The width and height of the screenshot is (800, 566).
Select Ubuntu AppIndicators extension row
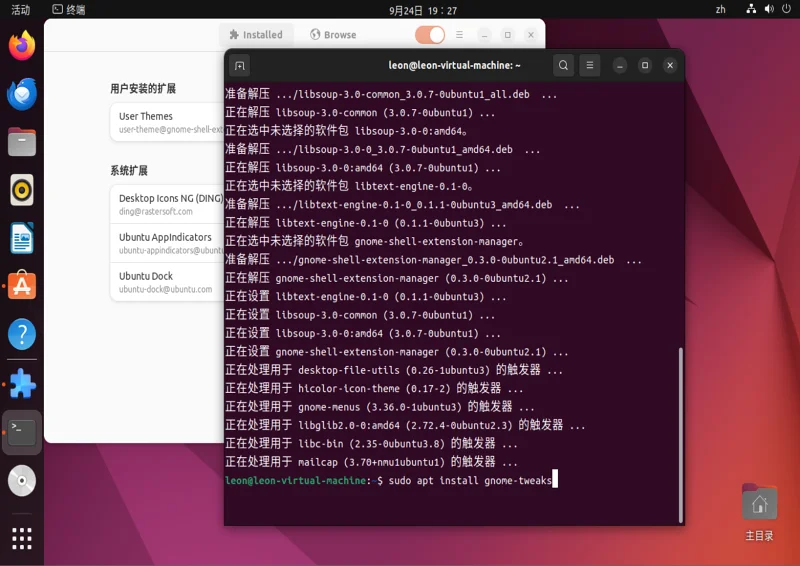(x=167, y=243)
